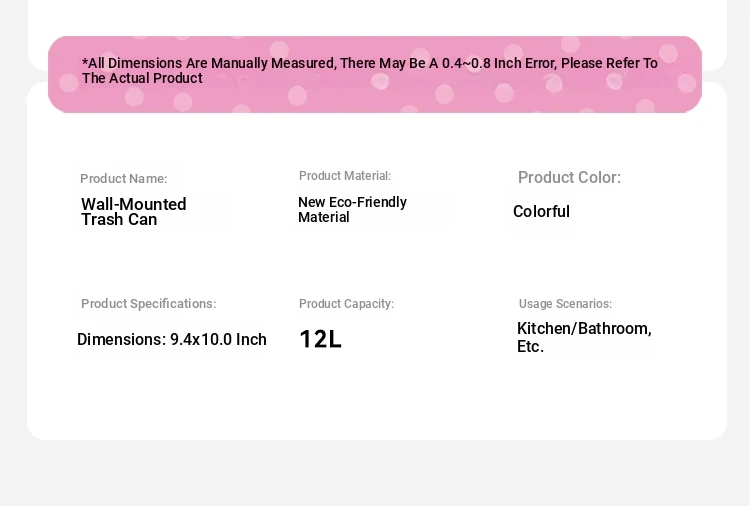Viewport: 750px width, 506px height.
Task: Click the 'Usage Scenarios:' label
Action: (565, 304)
